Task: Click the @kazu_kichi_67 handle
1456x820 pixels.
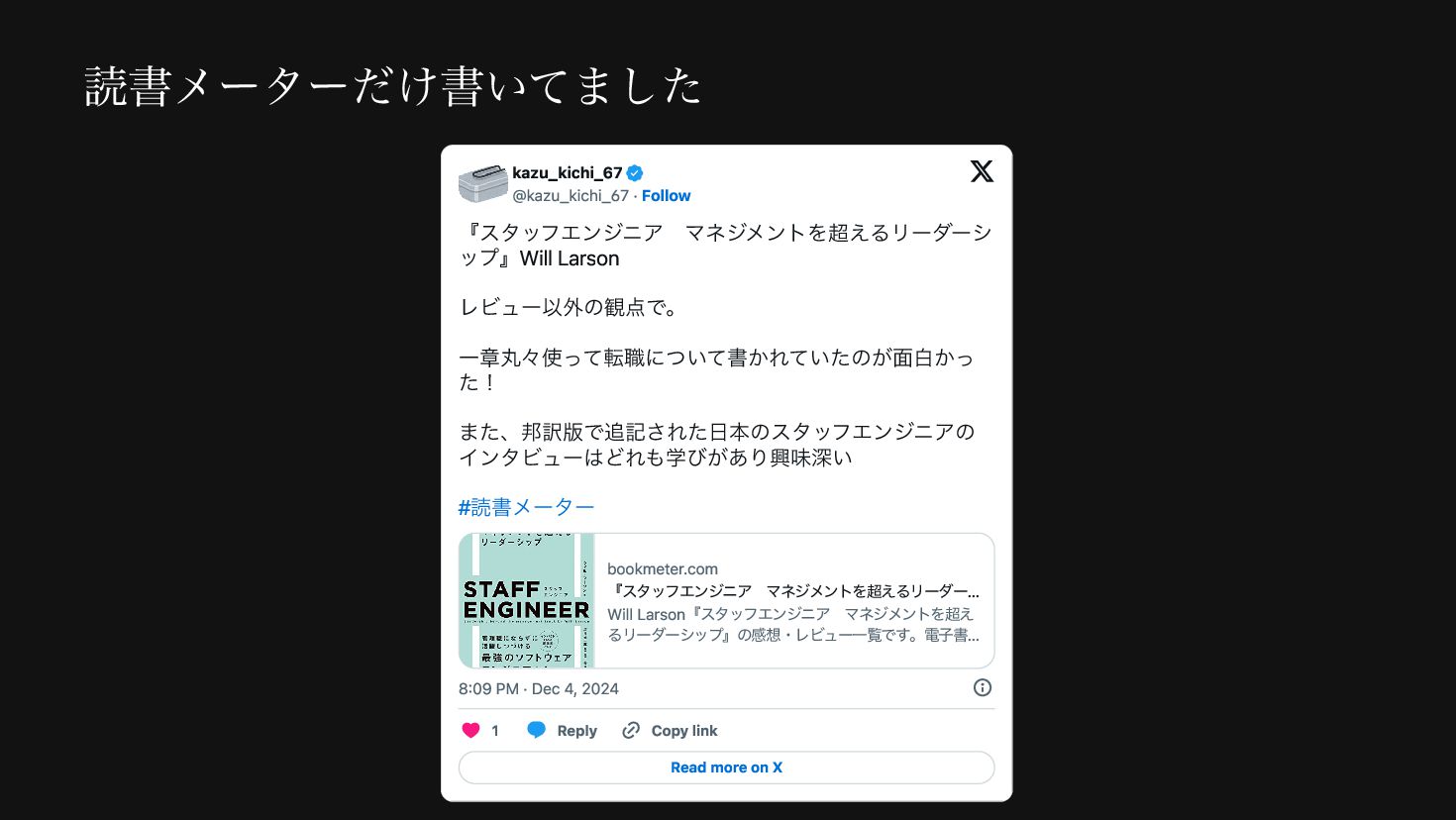Action: point(571,196)
